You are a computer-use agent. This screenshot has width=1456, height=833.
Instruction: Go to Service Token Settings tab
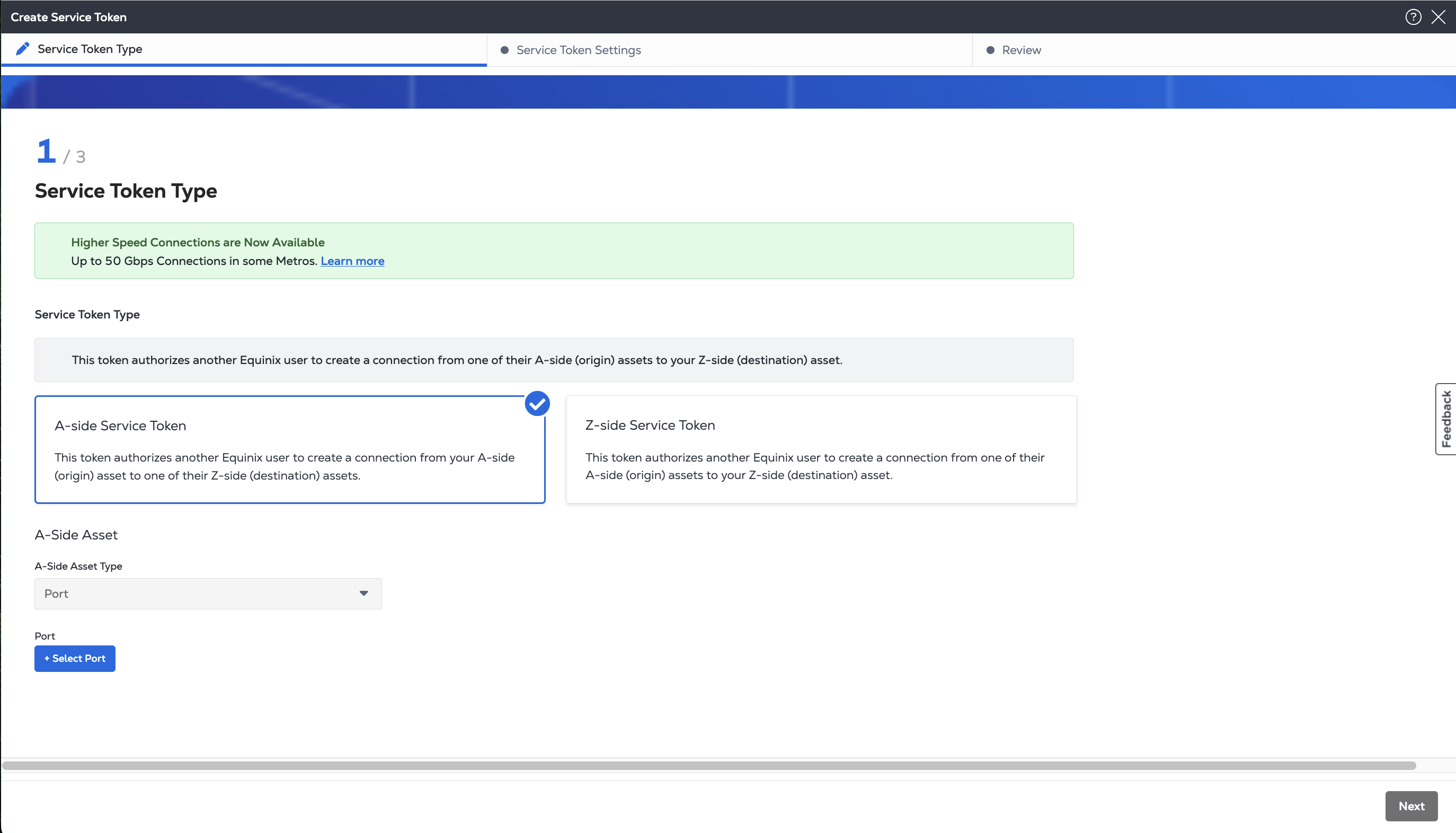click(578, 50)
